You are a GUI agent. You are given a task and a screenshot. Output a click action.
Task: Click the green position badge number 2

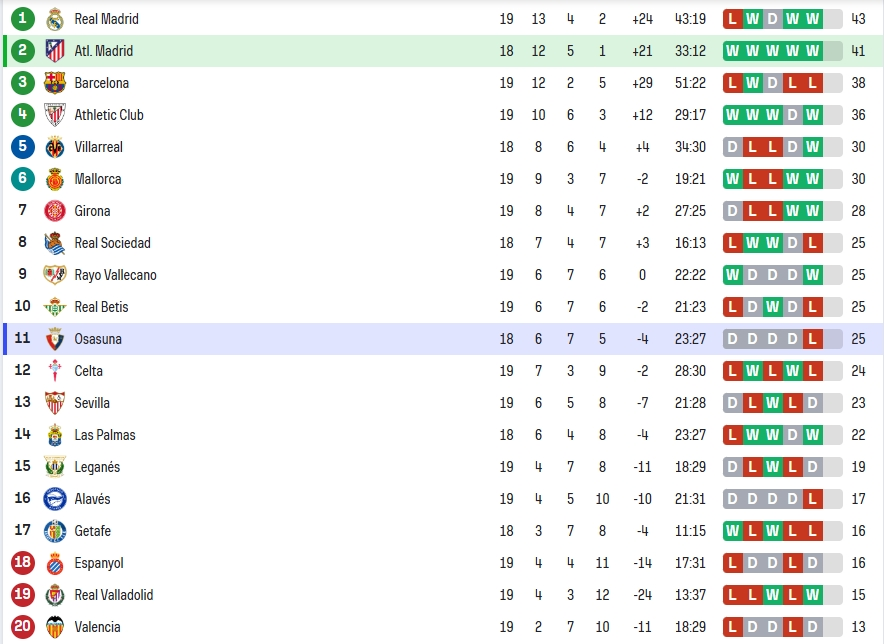(23, 51)
